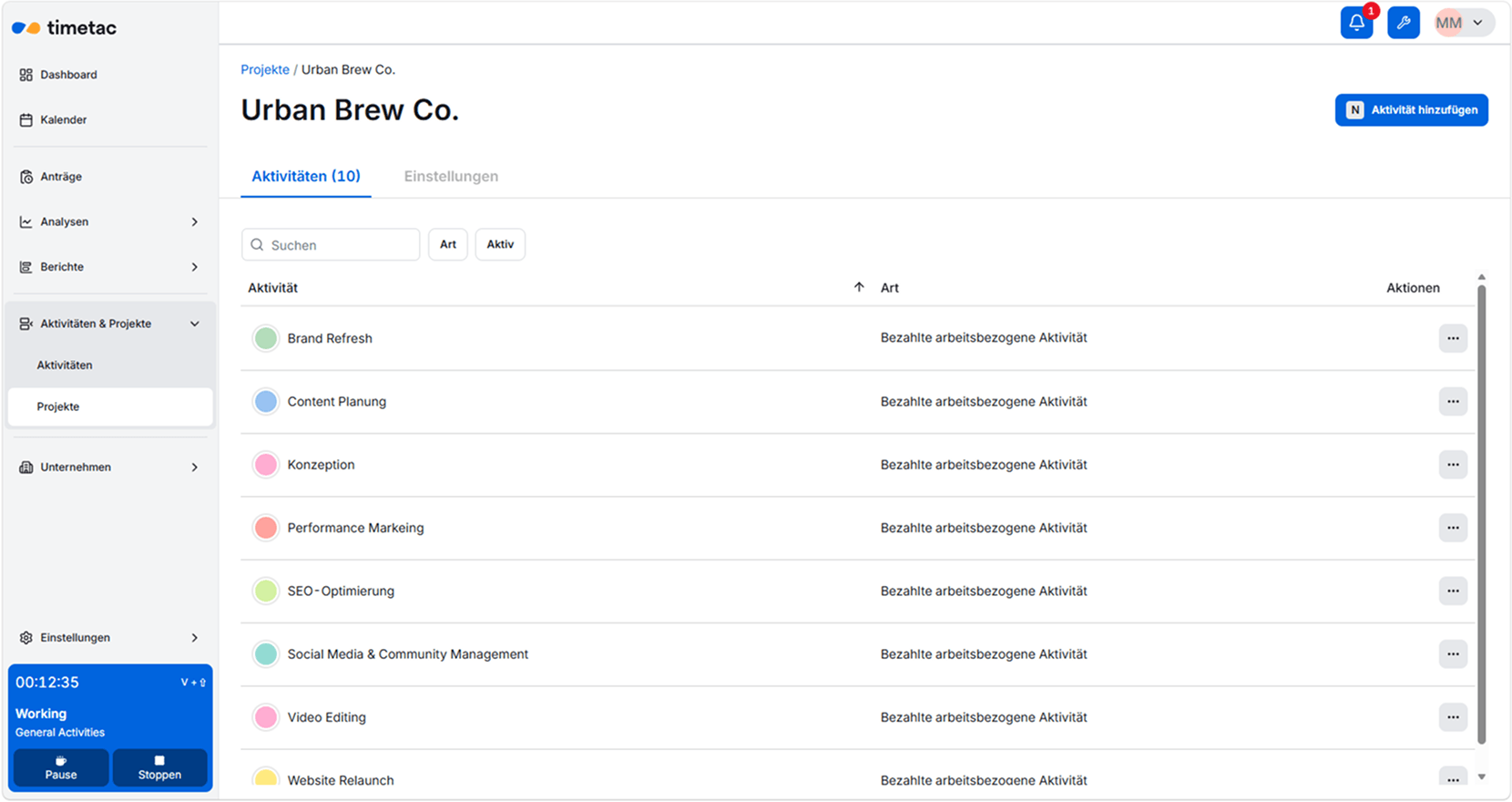Open actions menu for SEO-Optimierung
Screen dimensions: 1512x802
(1453, 591)
